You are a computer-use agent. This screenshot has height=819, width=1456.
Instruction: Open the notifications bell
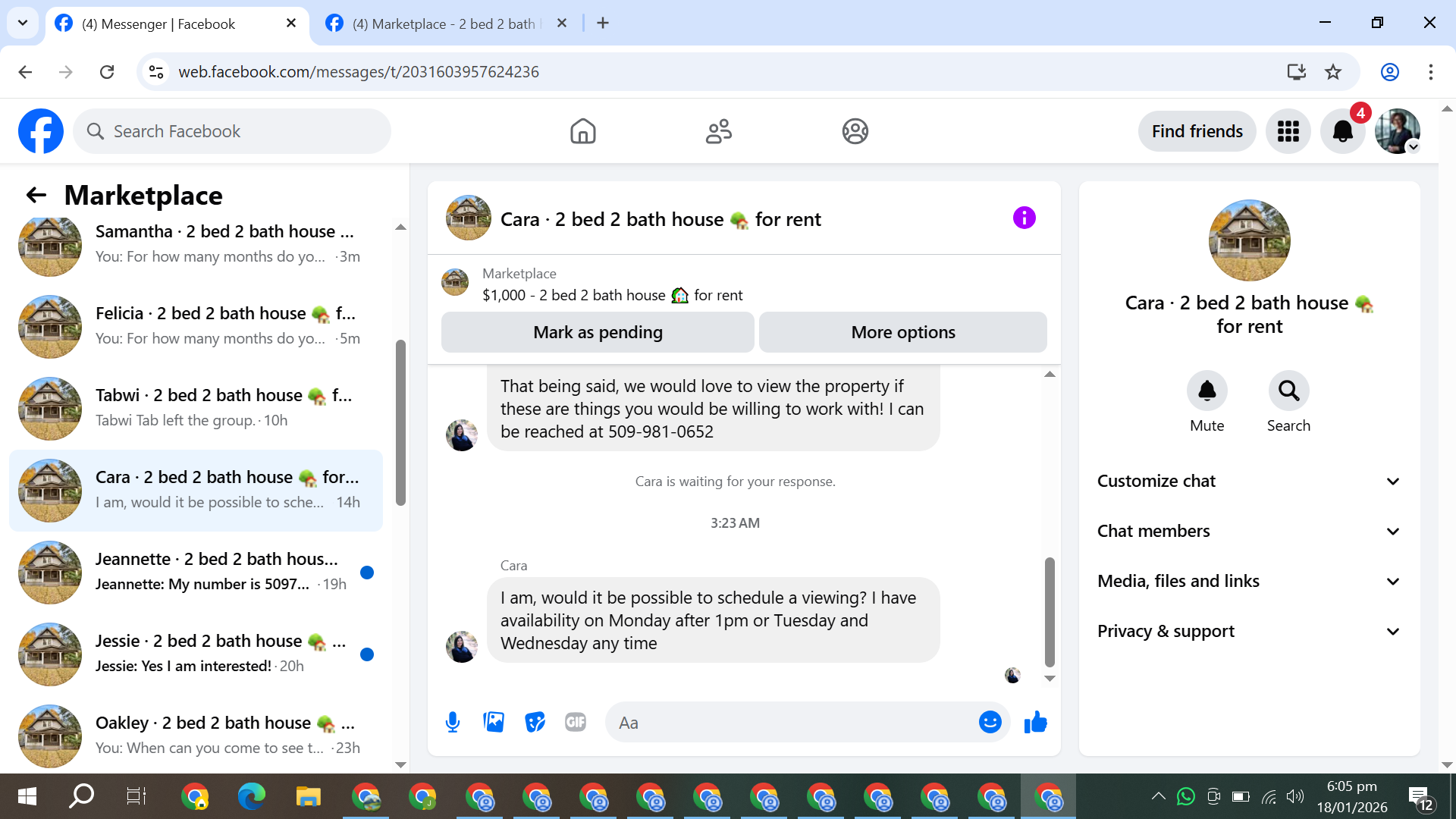(x=1342, y=131)
